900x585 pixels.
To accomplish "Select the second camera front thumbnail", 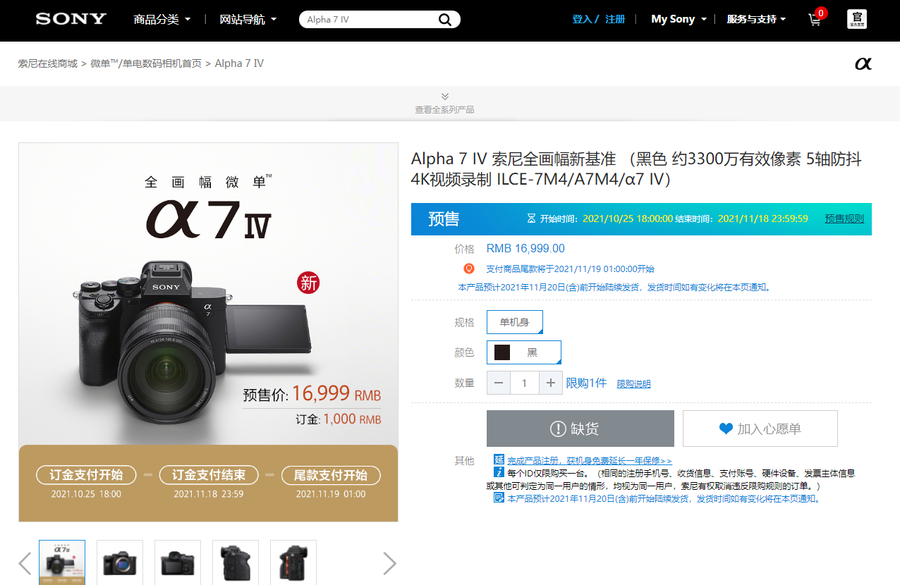I will [x=120, y=562].
